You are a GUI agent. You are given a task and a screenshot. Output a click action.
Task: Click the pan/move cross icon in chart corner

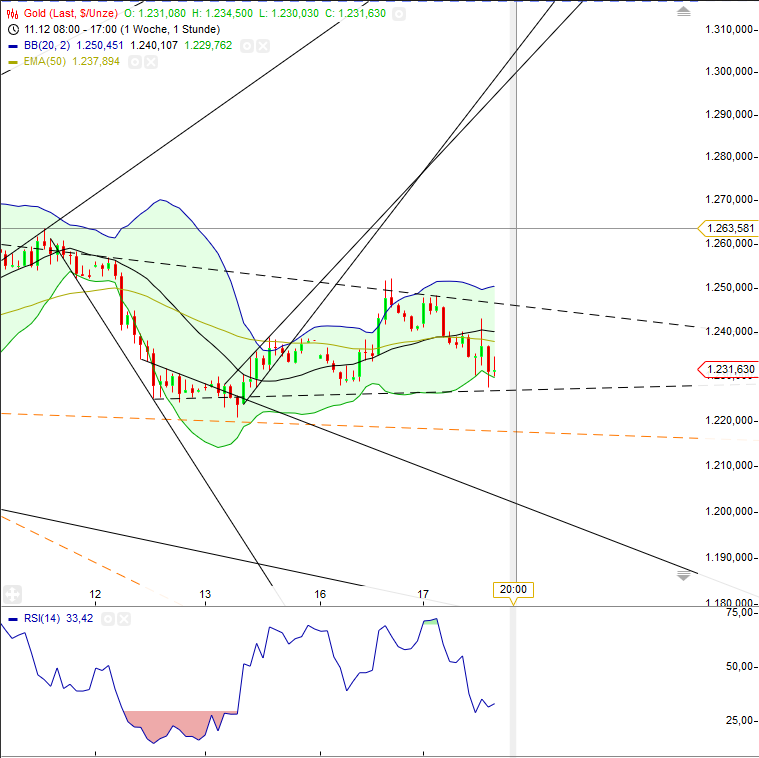point(12,594)
